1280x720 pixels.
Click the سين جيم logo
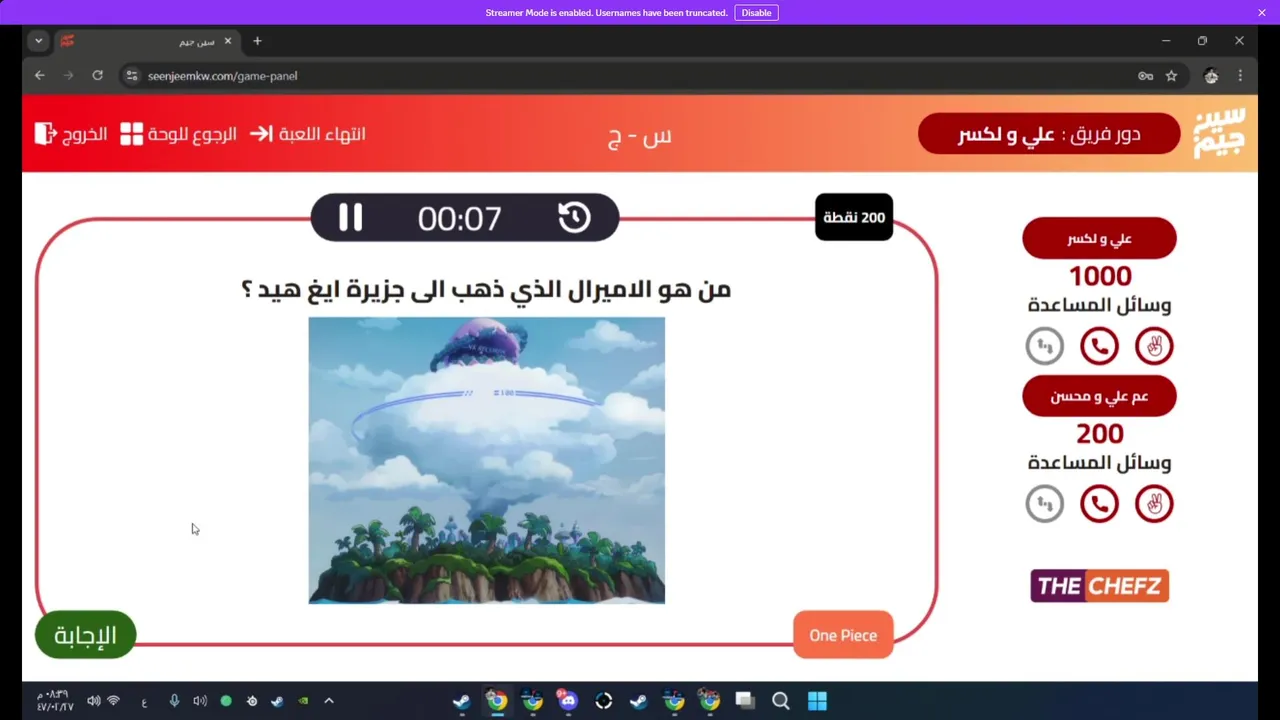click(x=1220, y=133)
